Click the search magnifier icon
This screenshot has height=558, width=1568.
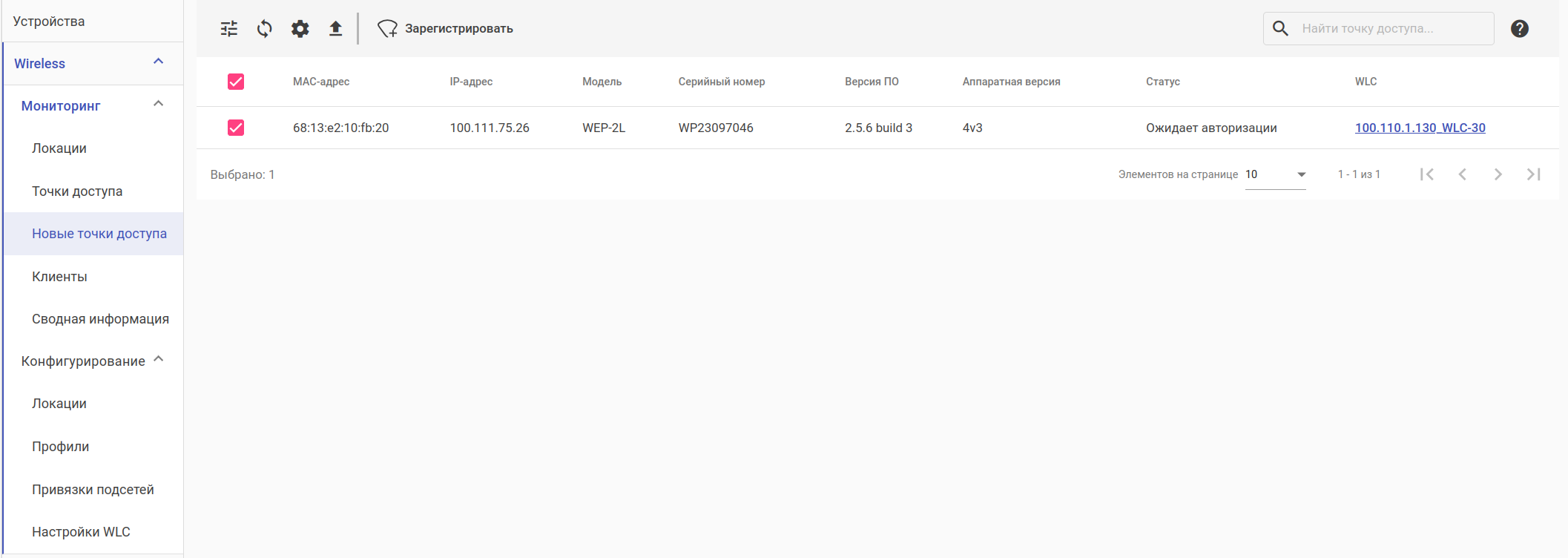click(x=1280, y=29)
